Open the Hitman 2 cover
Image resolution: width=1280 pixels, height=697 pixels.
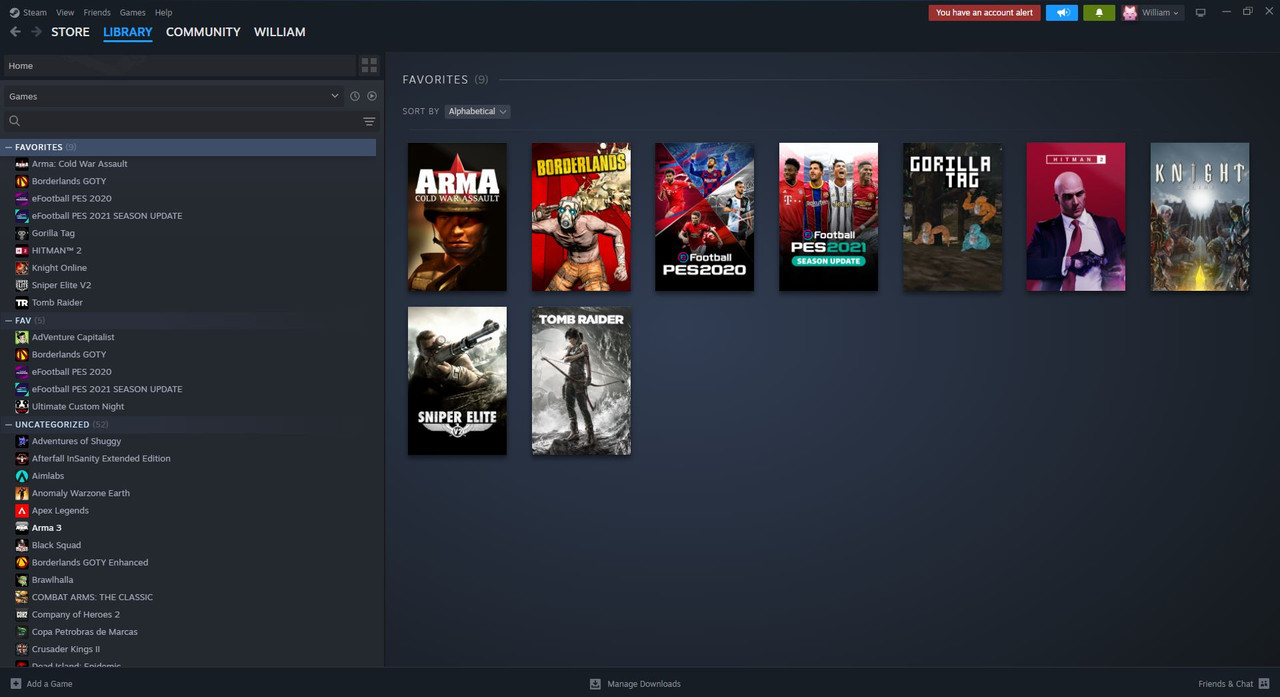coord(1076,217)
